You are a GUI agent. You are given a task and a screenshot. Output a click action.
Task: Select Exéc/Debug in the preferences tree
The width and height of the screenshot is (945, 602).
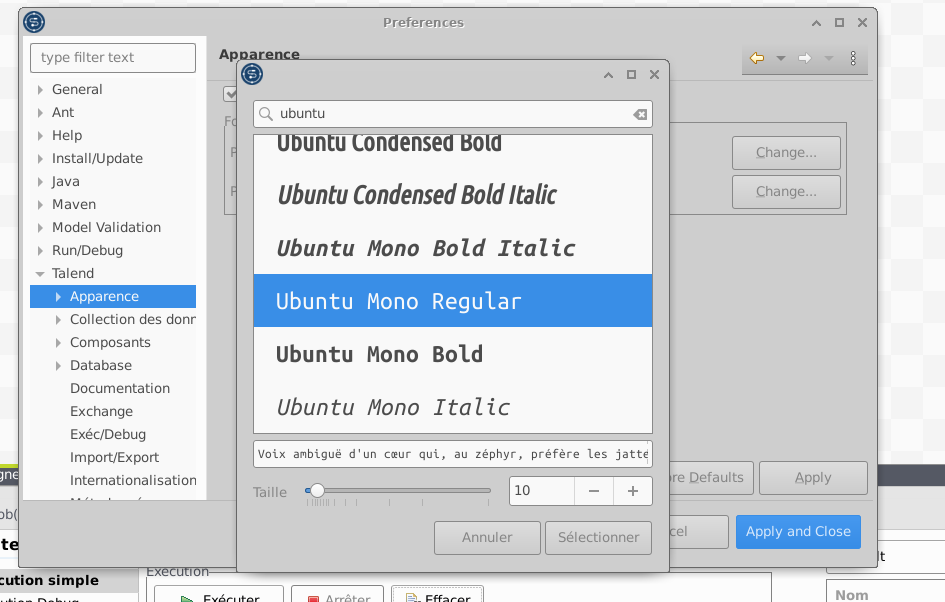108,434
